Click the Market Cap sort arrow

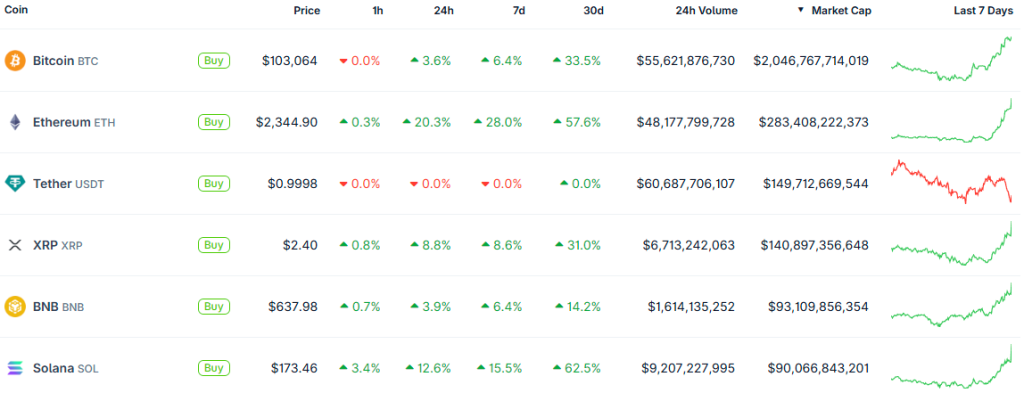pyautogui.click(x=800, y=10)
